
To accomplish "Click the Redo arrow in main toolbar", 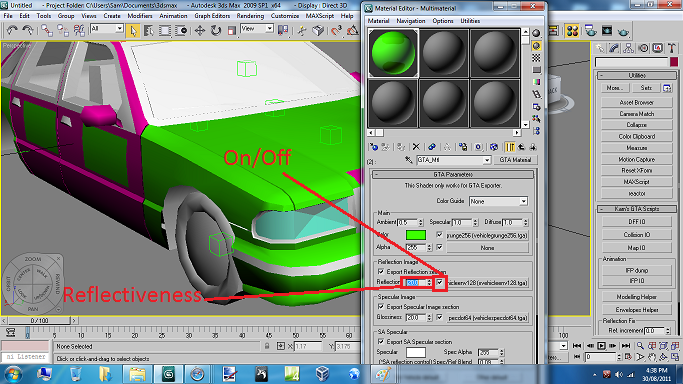I will 27,30.
